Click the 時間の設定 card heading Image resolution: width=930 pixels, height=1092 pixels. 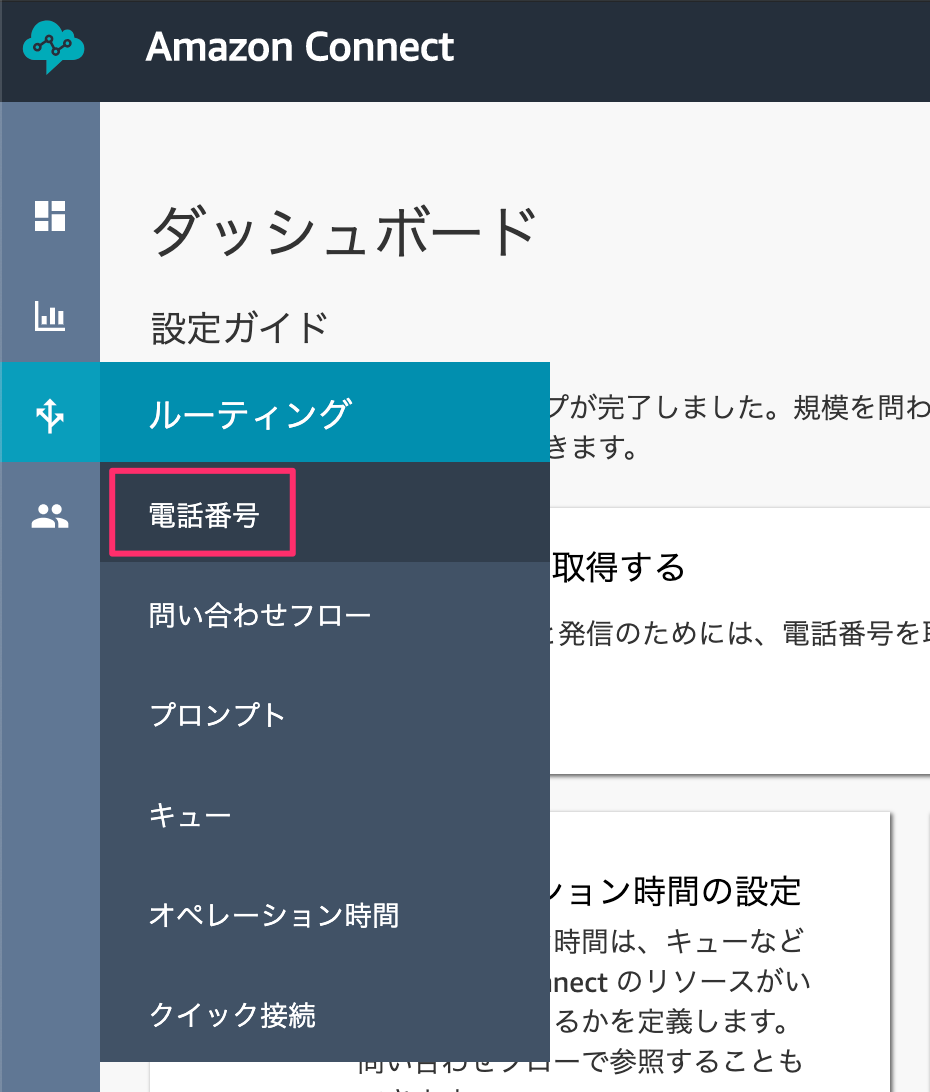pos(717,891)
